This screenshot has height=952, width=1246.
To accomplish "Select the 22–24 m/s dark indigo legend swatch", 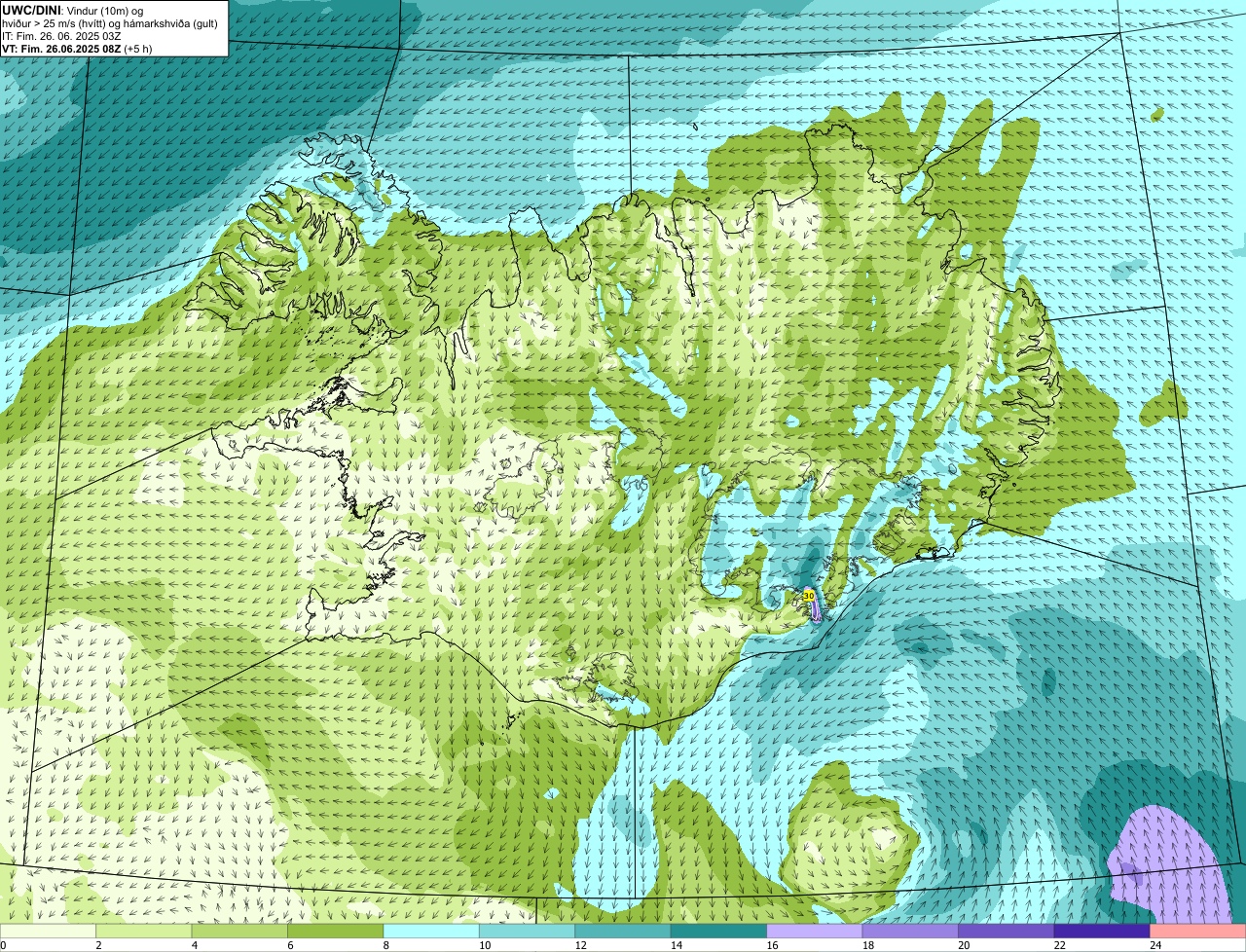I will click(x=1102, y=932).
